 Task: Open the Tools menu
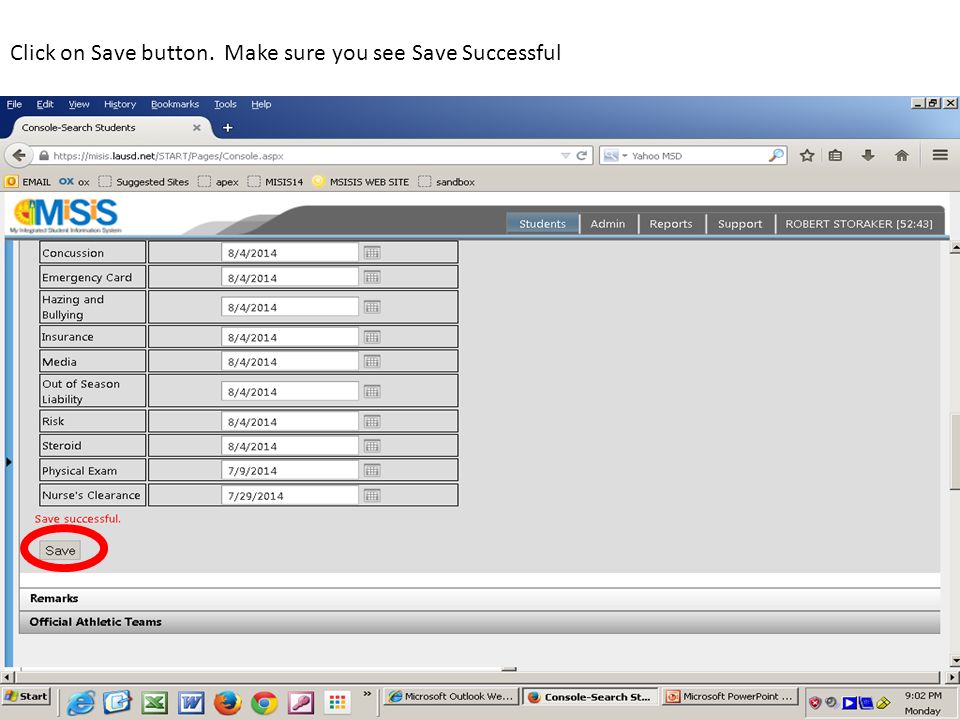(225, 104)
